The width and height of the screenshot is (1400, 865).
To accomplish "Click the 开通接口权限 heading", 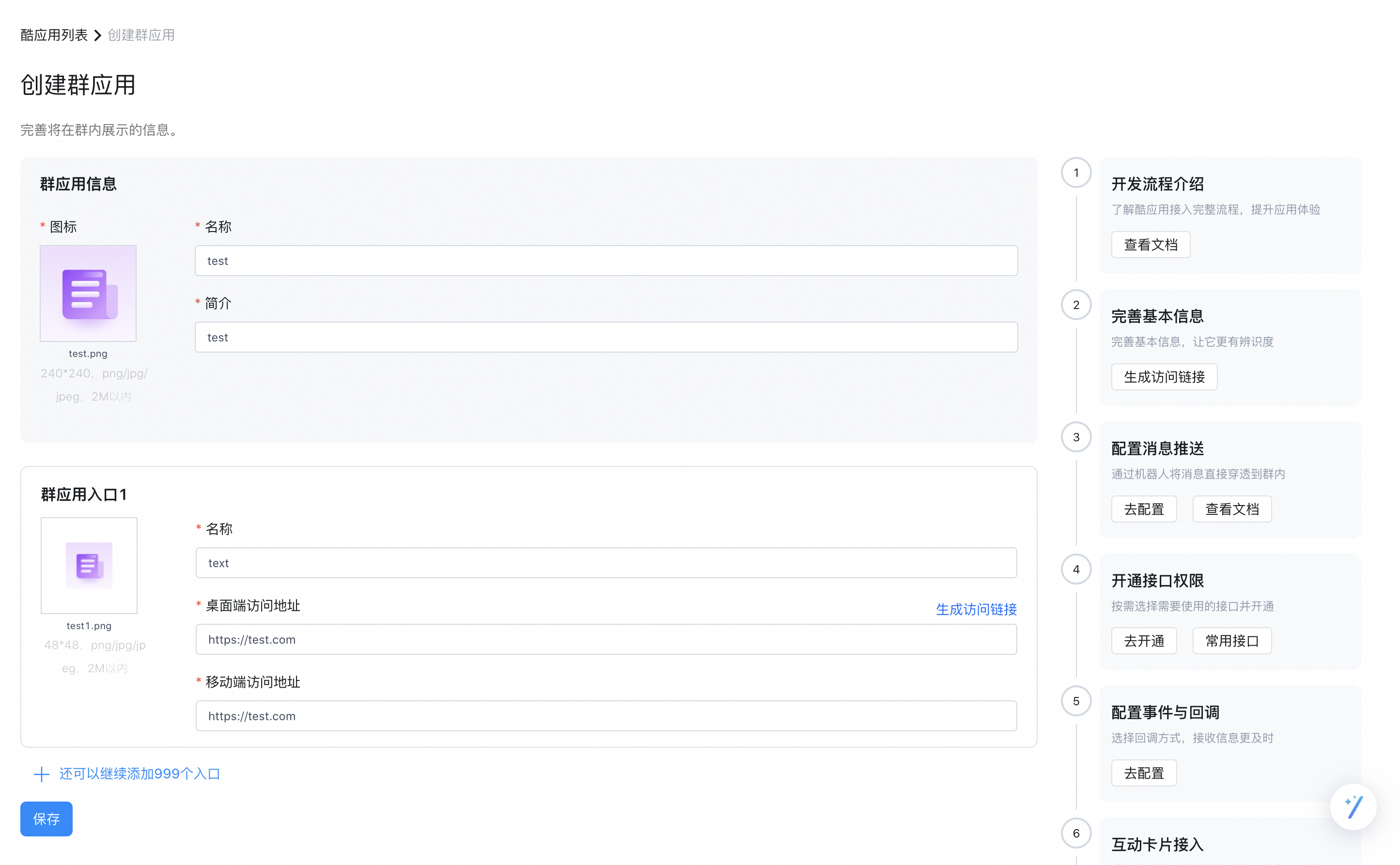I will (x=1157, y=581).
